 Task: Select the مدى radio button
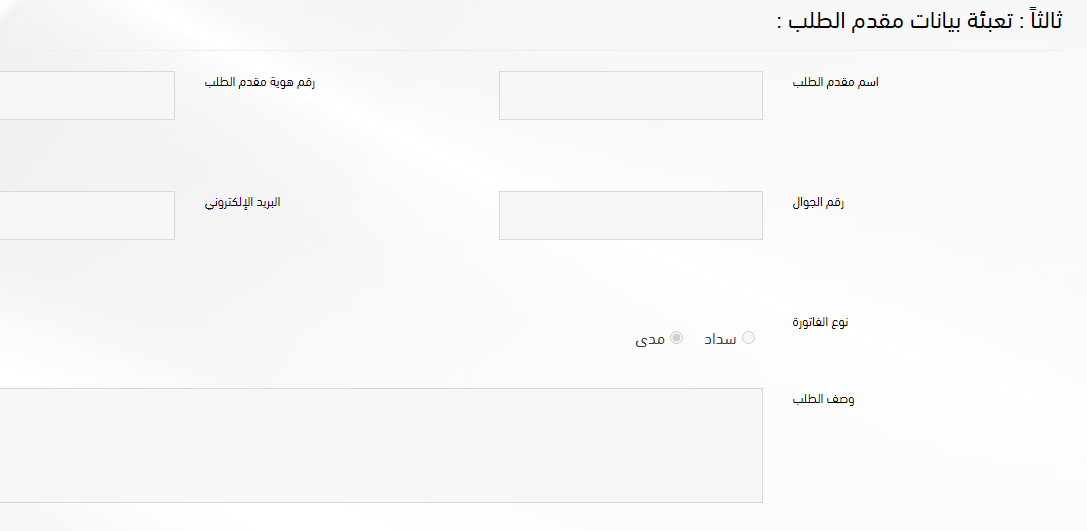677,338
